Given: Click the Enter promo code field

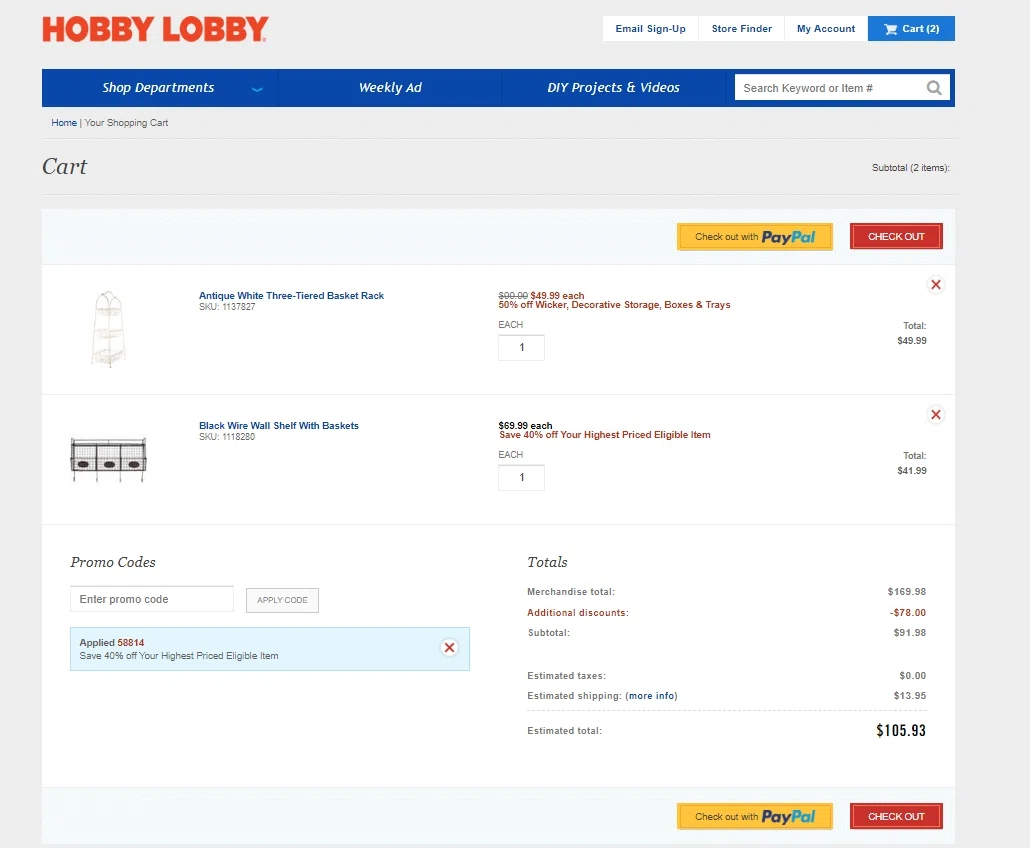Looking at the screenshot, I should 152,599.
